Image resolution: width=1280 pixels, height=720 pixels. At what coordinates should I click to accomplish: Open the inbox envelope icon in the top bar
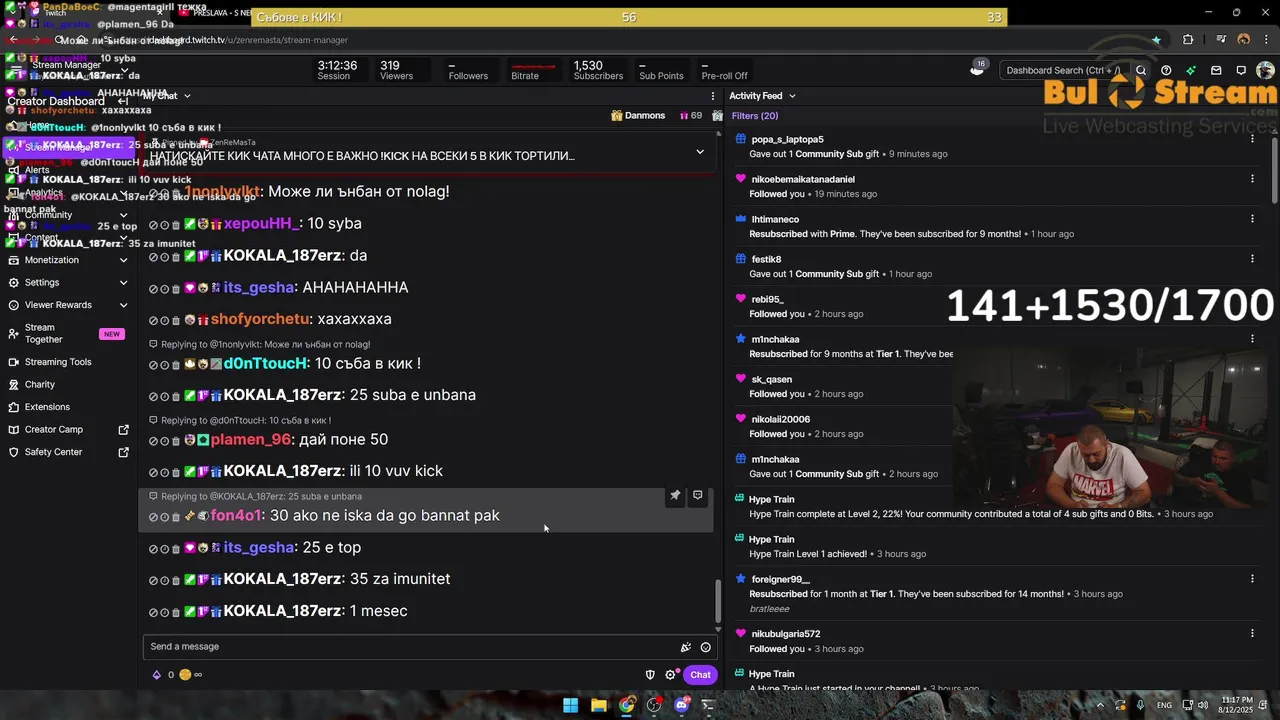click(1216, 71)
